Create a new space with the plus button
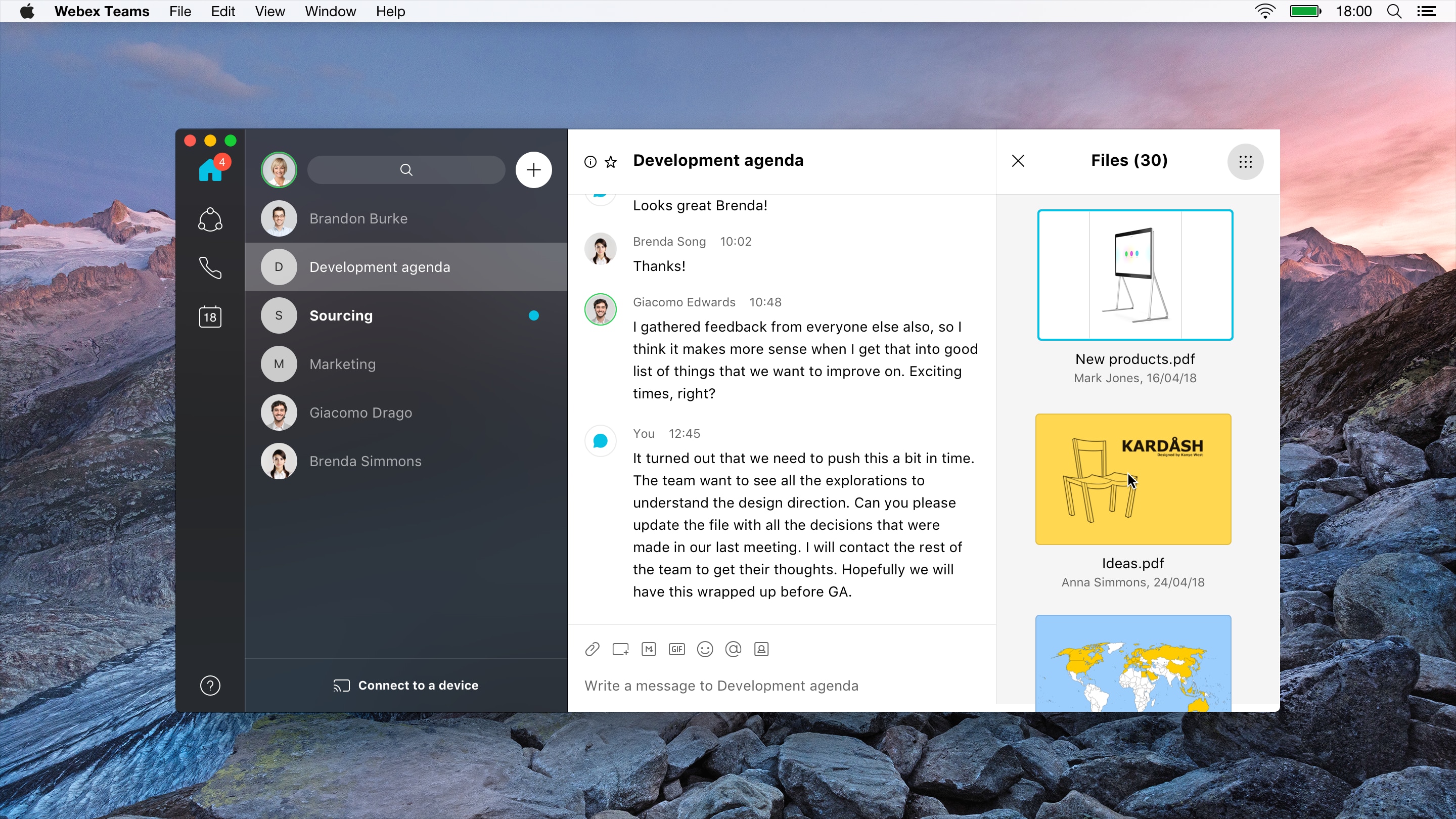1456x819 pixels. [x=533, y=169]
